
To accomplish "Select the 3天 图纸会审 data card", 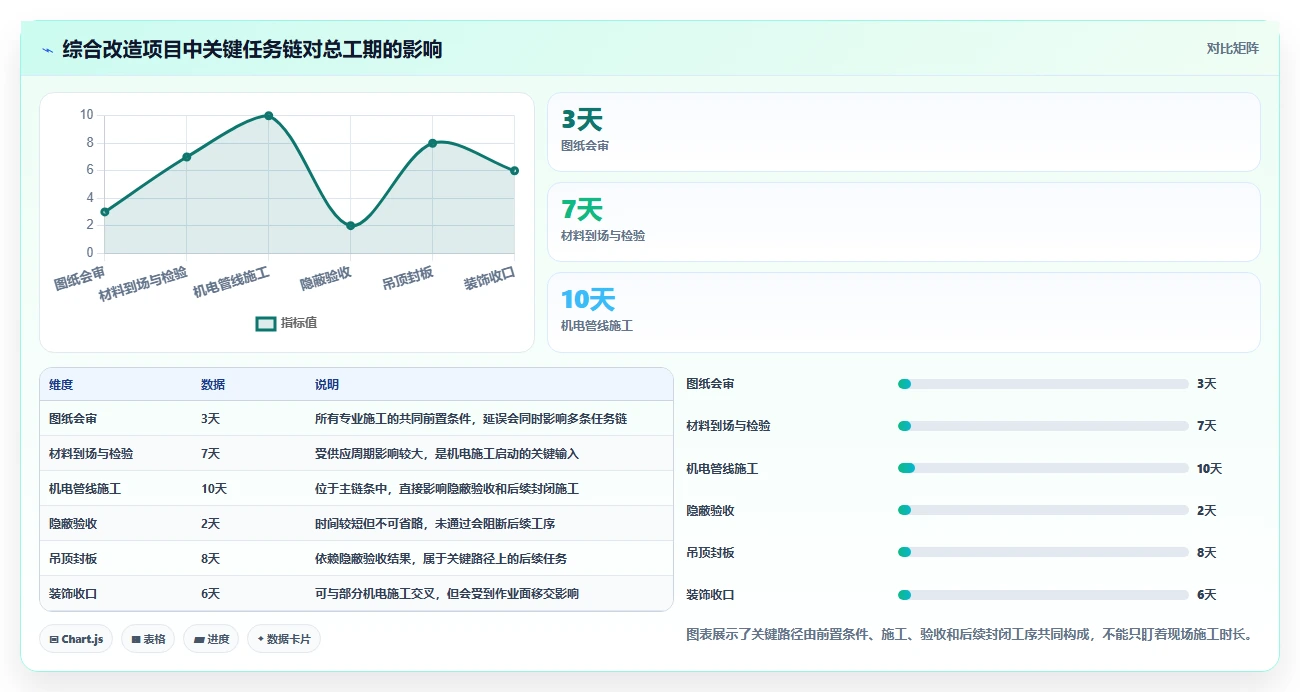I will [904, 132].
